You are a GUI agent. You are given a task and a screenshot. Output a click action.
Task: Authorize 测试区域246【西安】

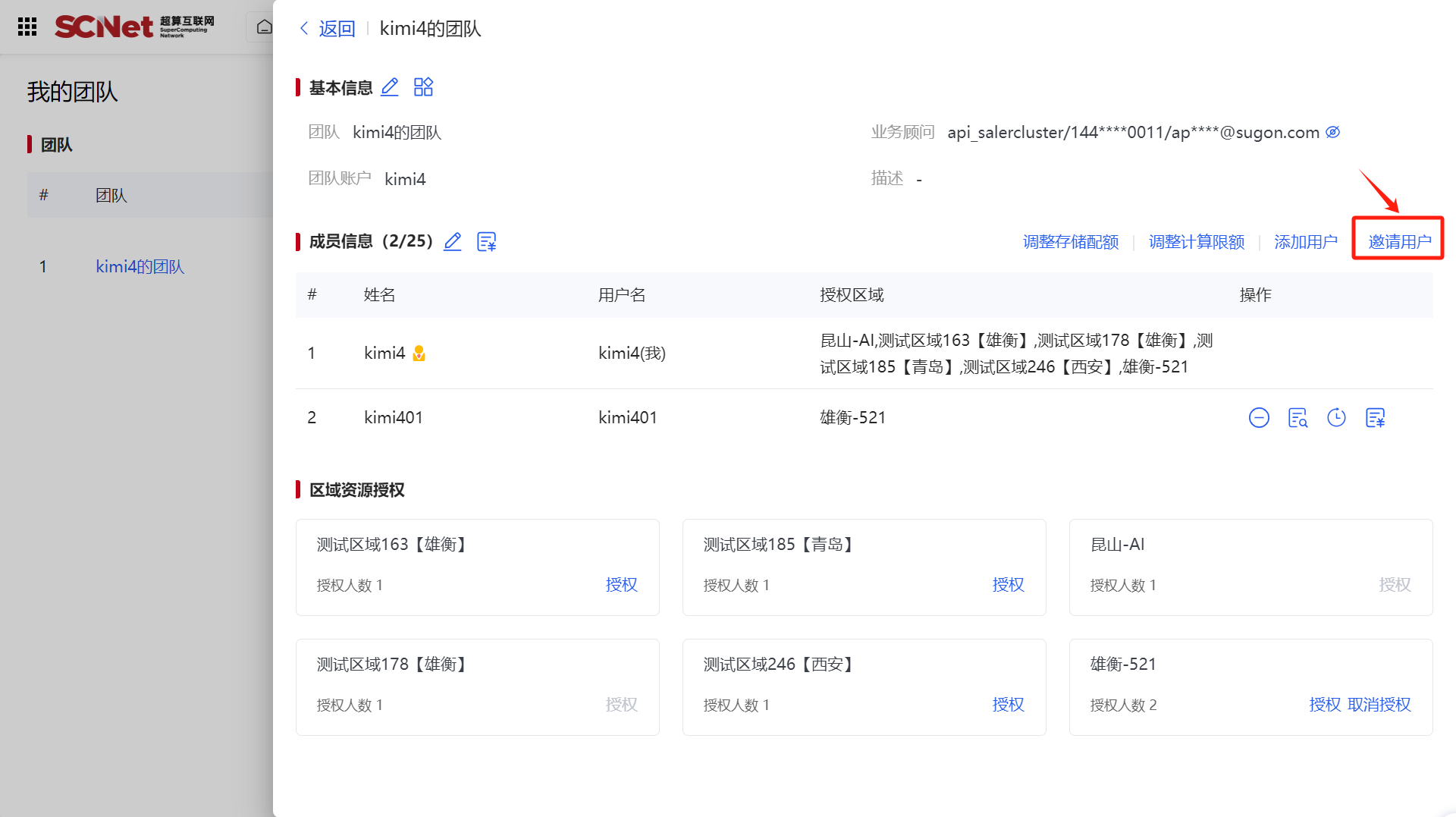[x=1008, y=704]
